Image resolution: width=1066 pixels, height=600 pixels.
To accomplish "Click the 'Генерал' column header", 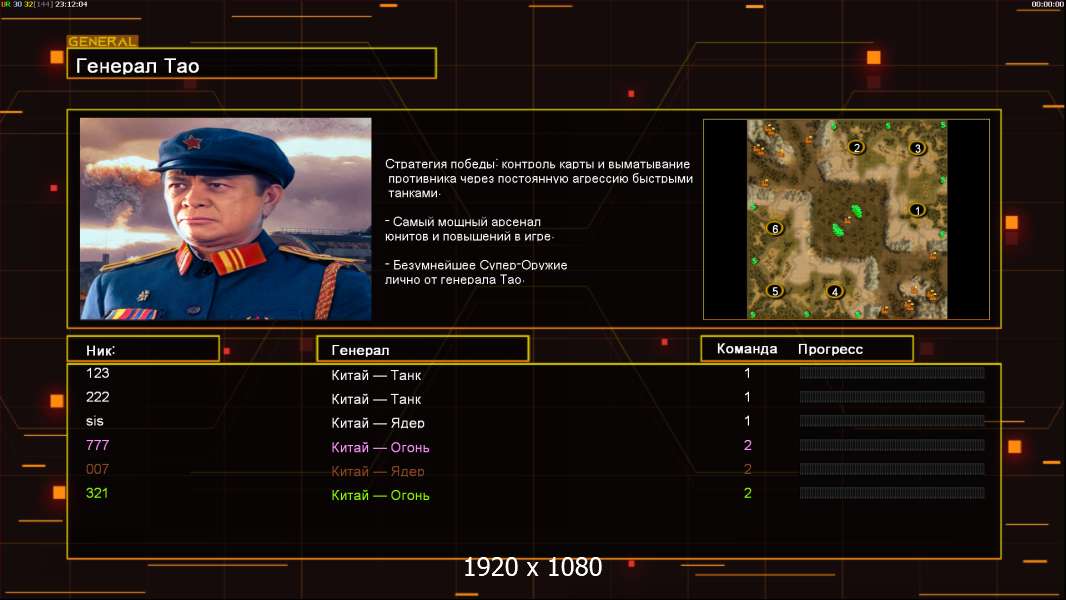I will tap(423, 349).
